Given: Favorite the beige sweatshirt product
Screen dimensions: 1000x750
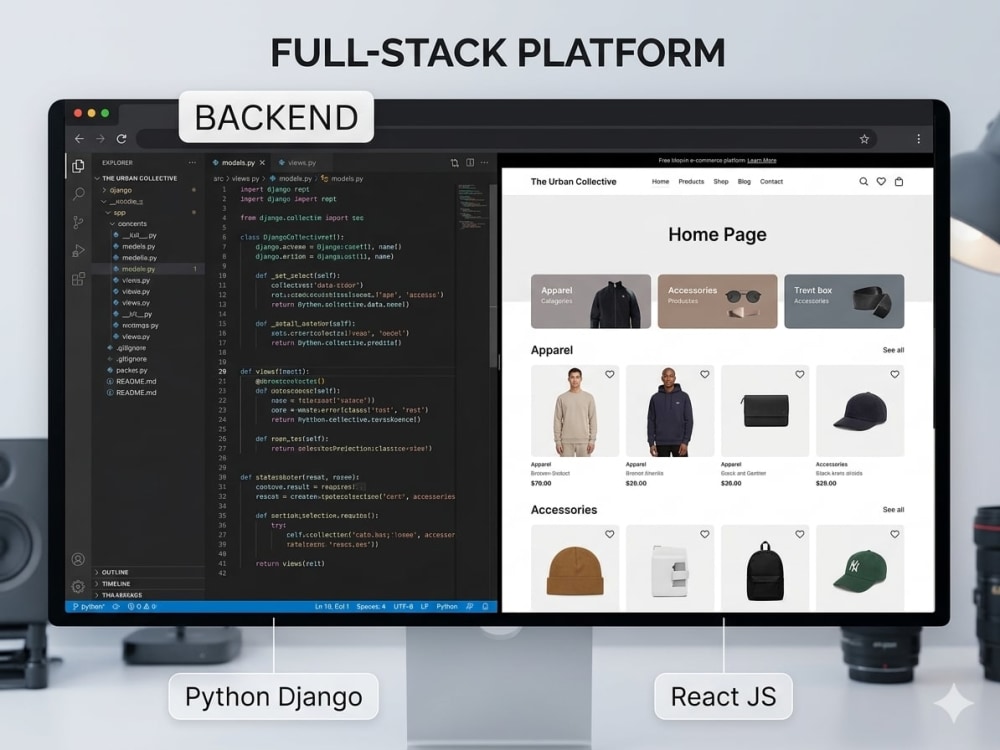Looking at the screenshot, I should click(x=610, y=374).
